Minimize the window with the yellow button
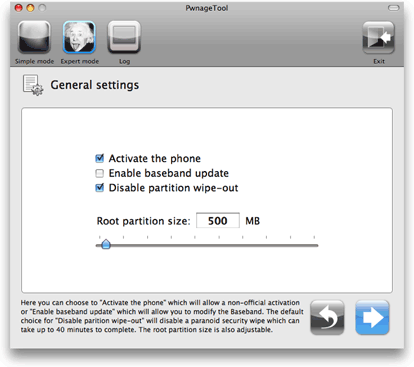The image size is (414, 367). coord(30,8)
